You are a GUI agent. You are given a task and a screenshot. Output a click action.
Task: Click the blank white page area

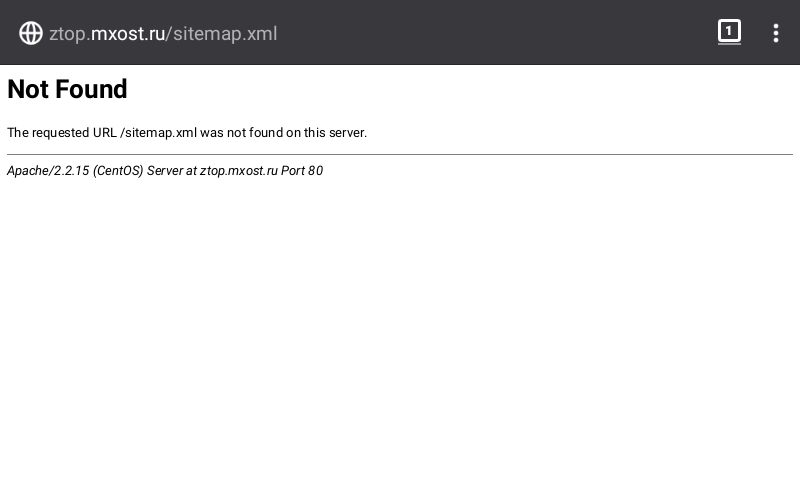(400, 330)
